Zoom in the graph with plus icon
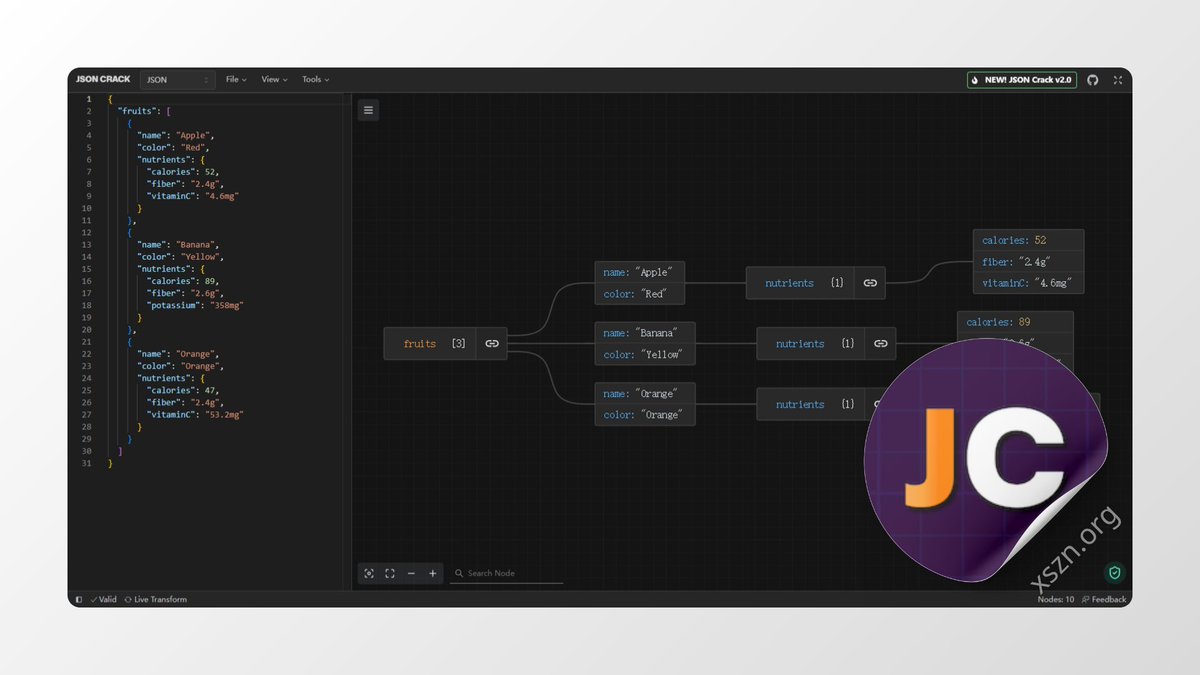This screenshot has height=675, width=1200. pos(433,573)
